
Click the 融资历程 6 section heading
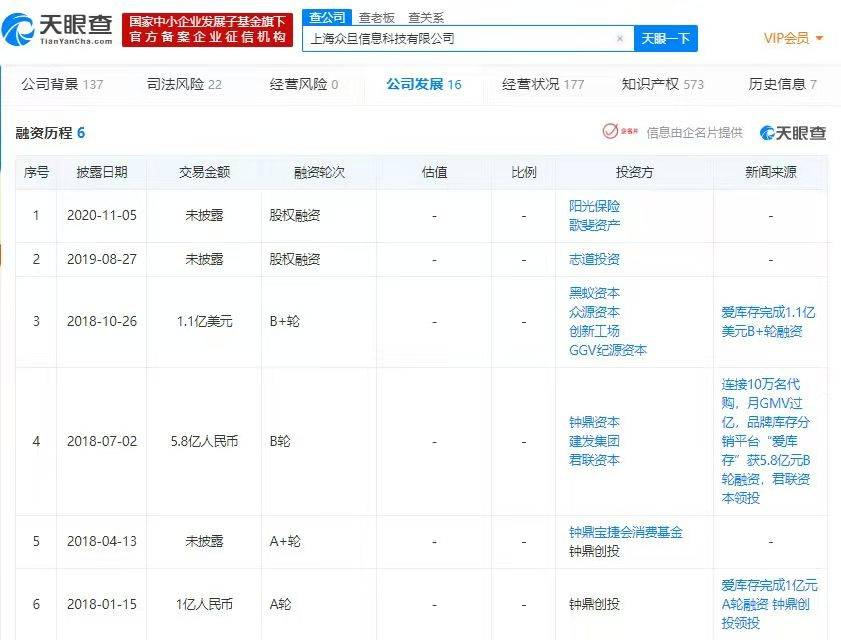click(50, 133)
